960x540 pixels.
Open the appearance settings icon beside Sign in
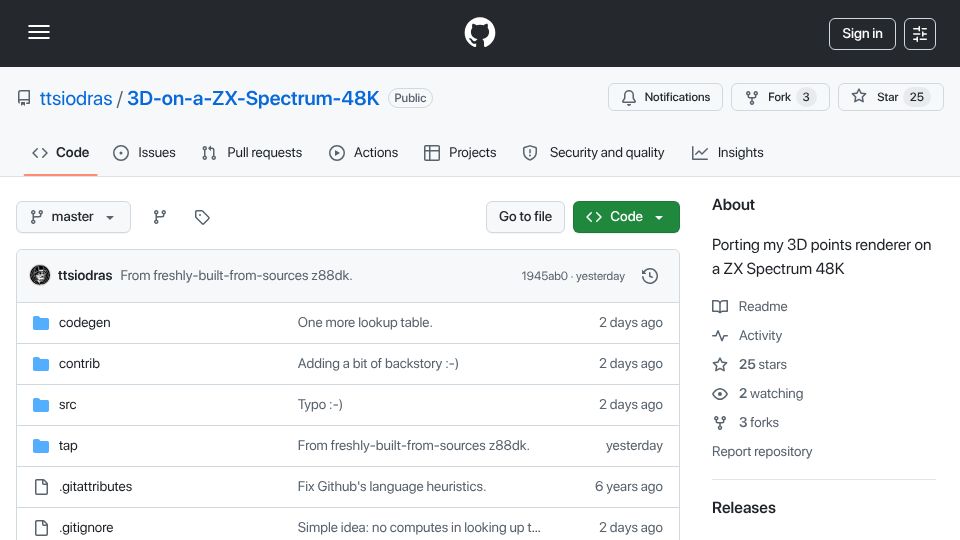tap(920, 34)
